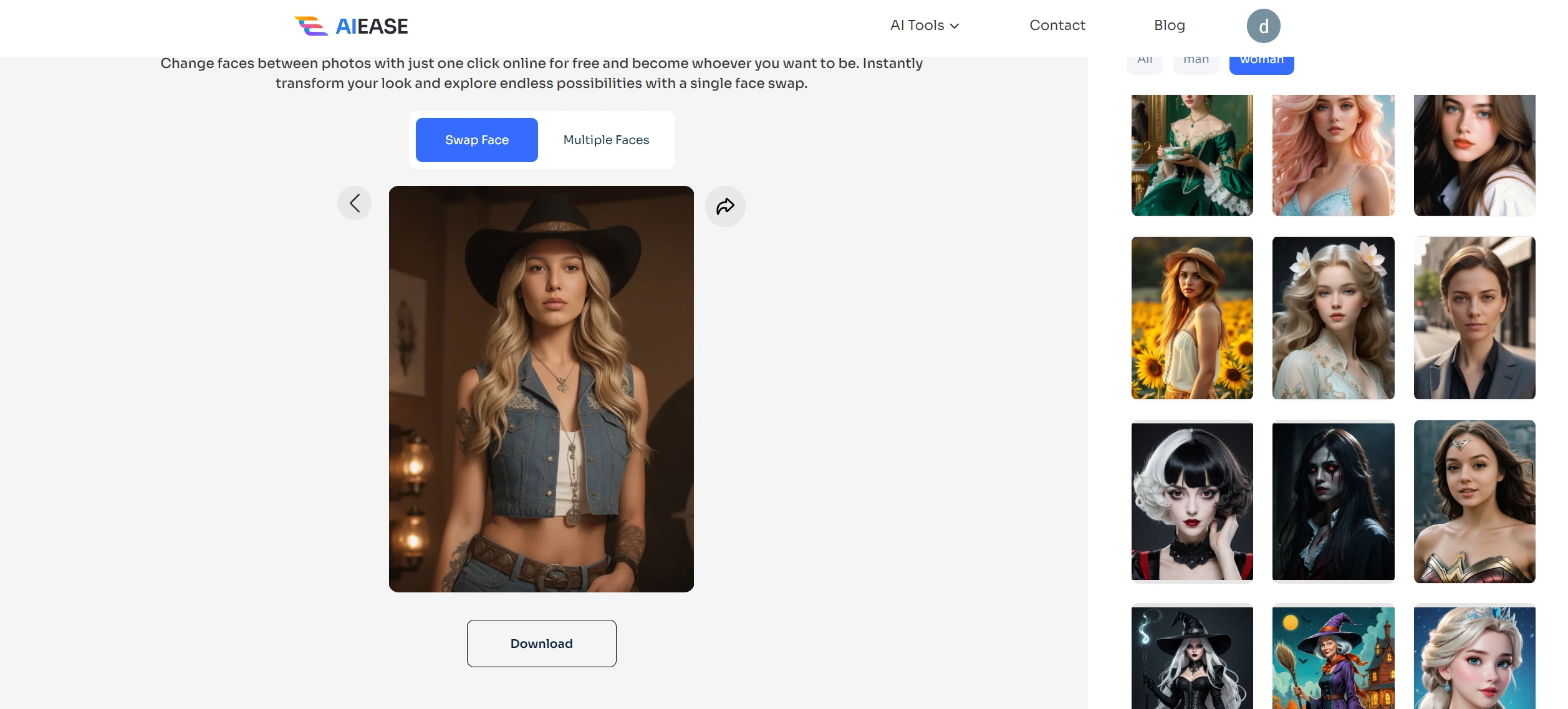Select the Wonder Woman costume thumbnail

pos(1475,501)
